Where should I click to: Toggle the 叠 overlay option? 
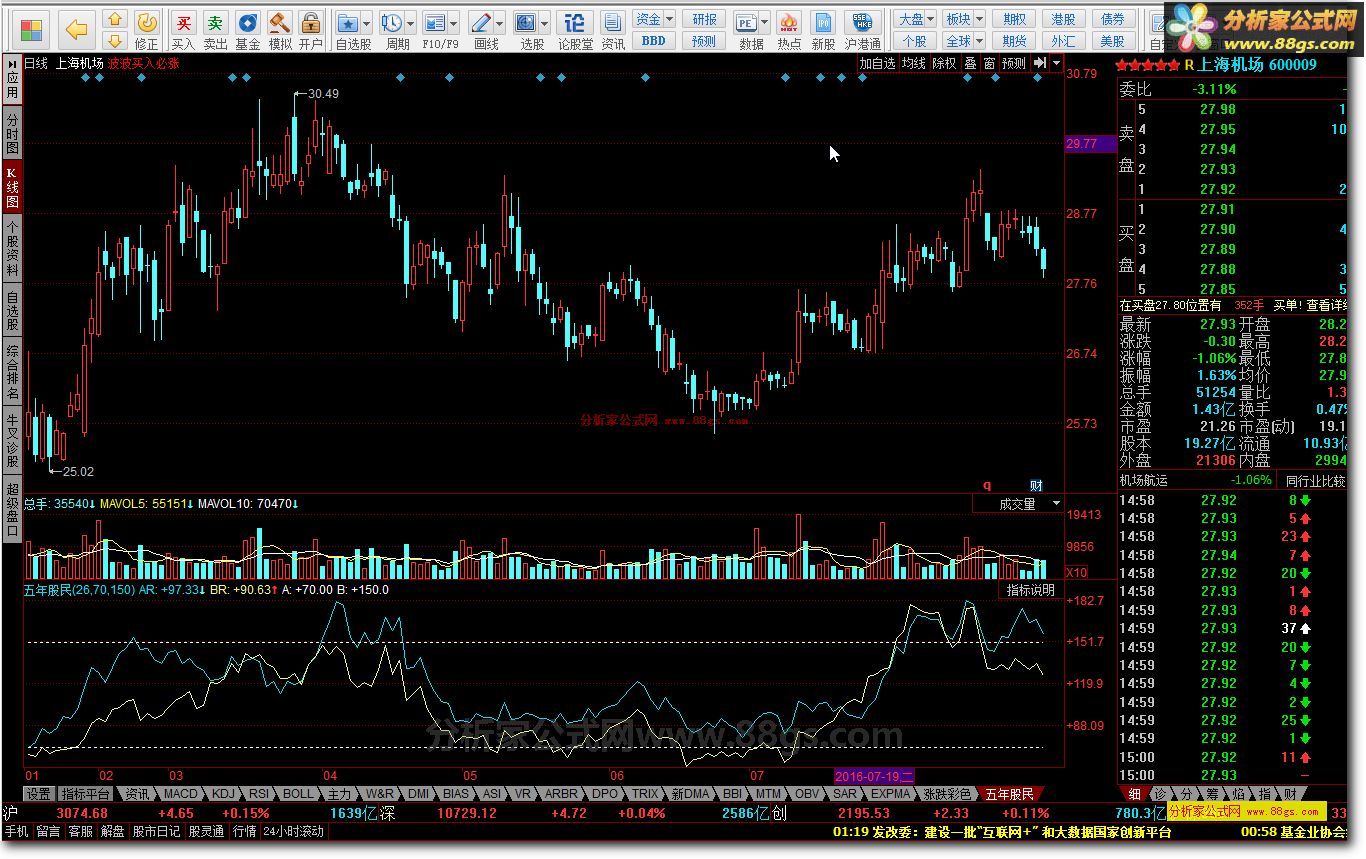(x=969, y=63)
